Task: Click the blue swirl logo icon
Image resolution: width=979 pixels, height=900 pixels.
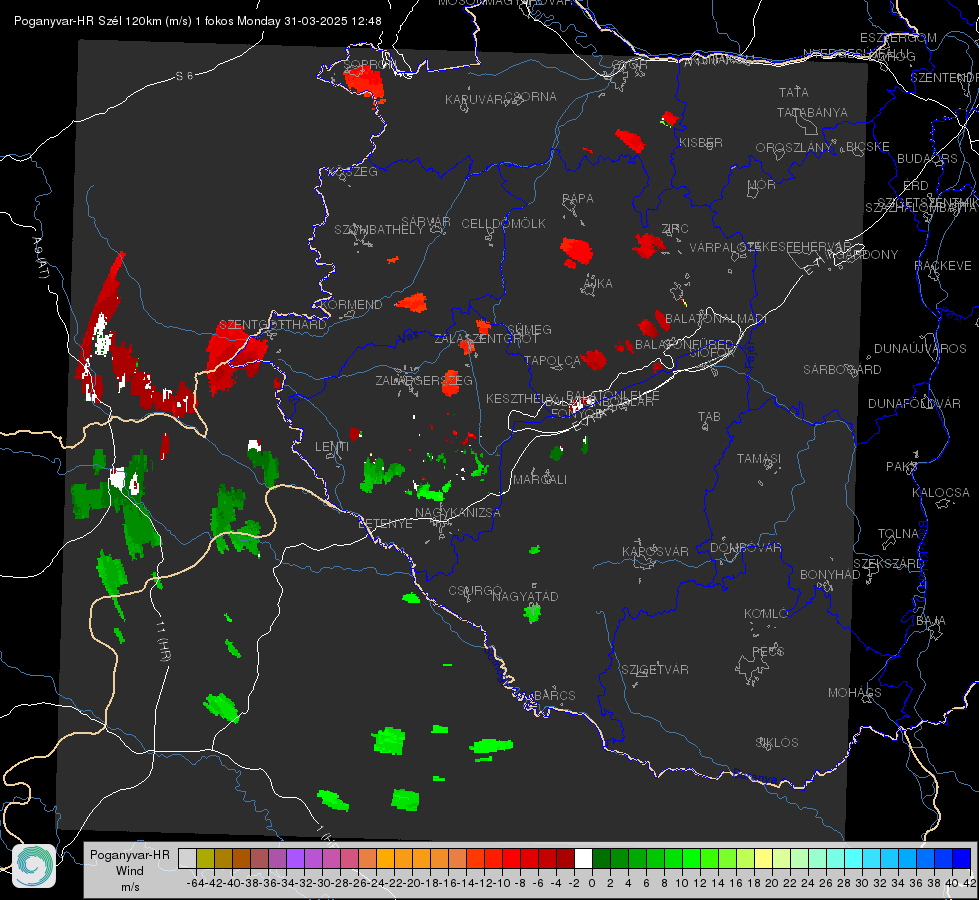Action: click(34, 866)
